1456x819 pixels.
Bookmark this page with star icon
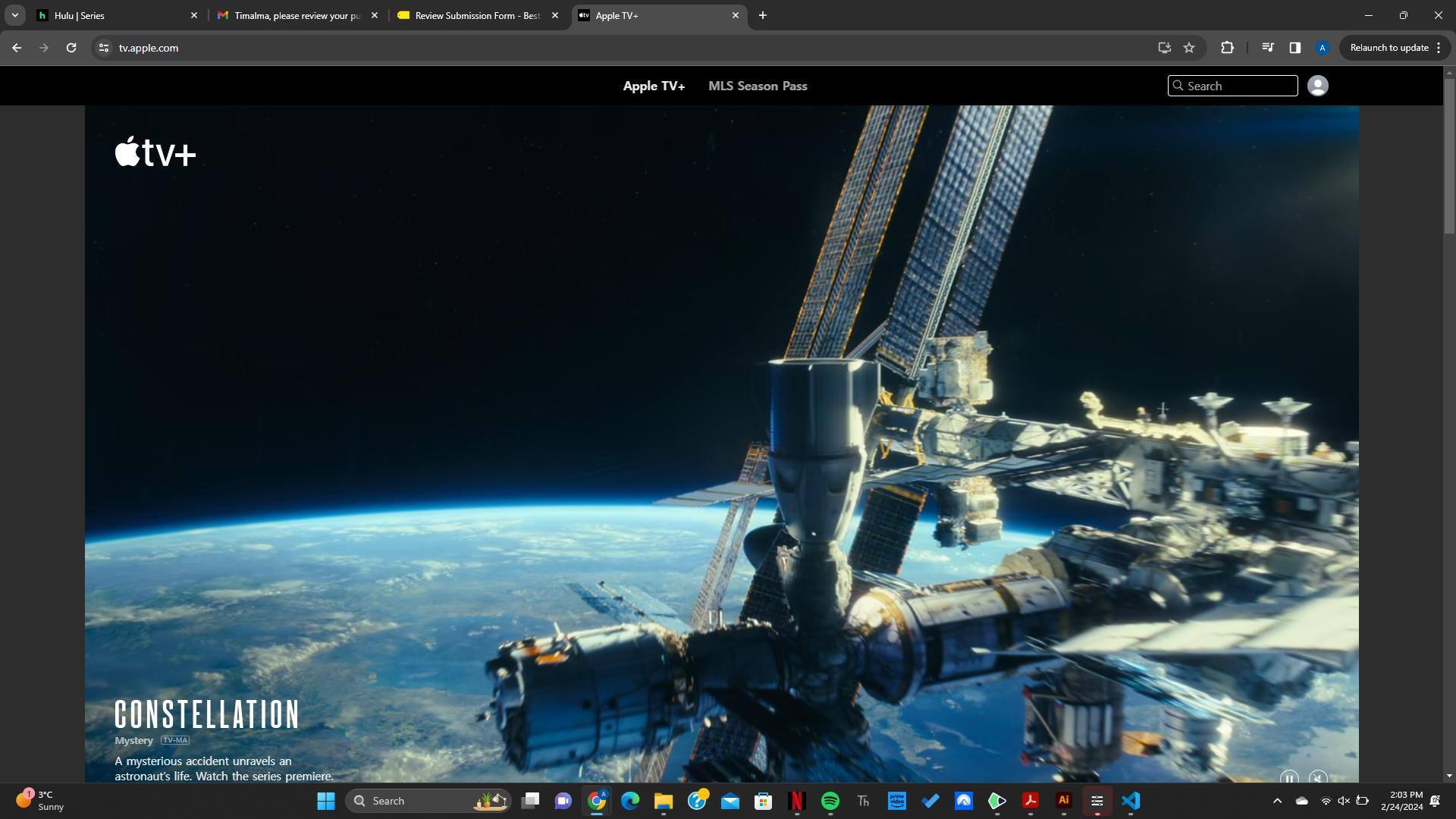tap(1189, 48)
